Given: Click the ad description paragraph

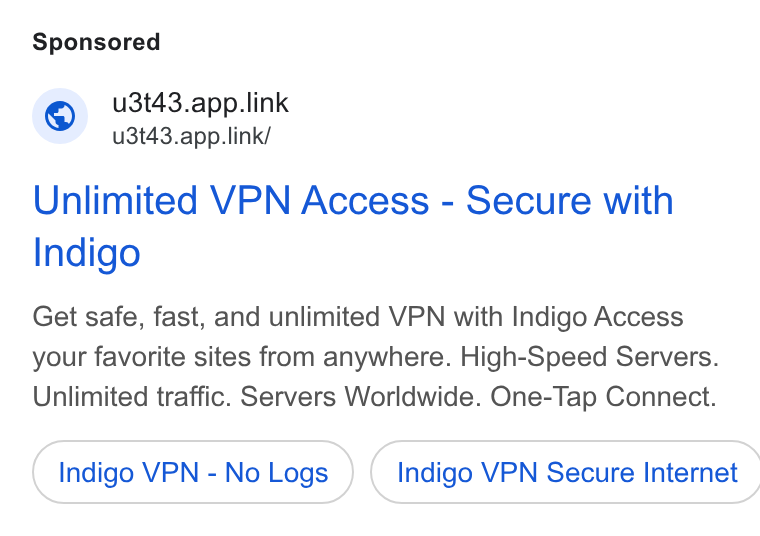Looking at the screenshot, I should coord(376,357).
